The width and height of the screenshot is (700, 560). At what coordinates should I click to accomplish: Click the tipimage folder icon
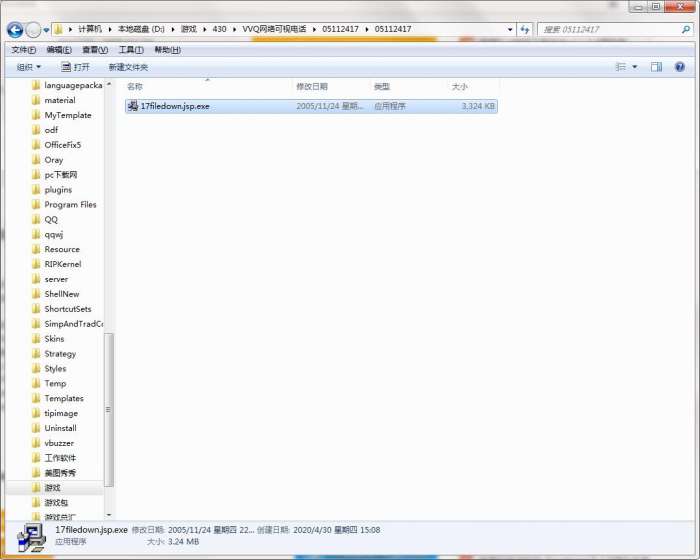click(x=36, y=413)
